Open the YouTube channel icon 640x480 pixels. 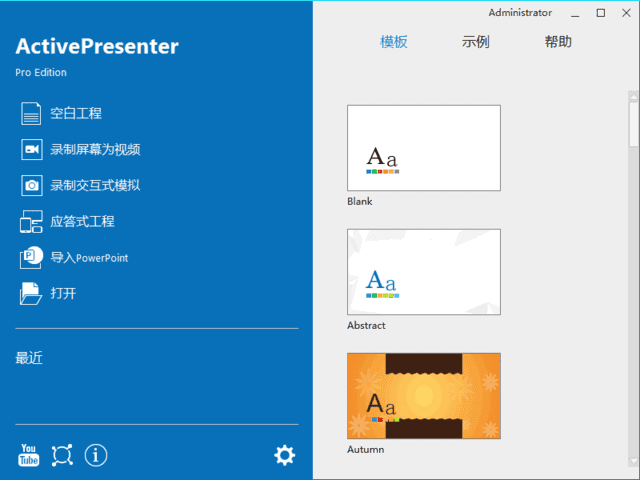point(29,455)
